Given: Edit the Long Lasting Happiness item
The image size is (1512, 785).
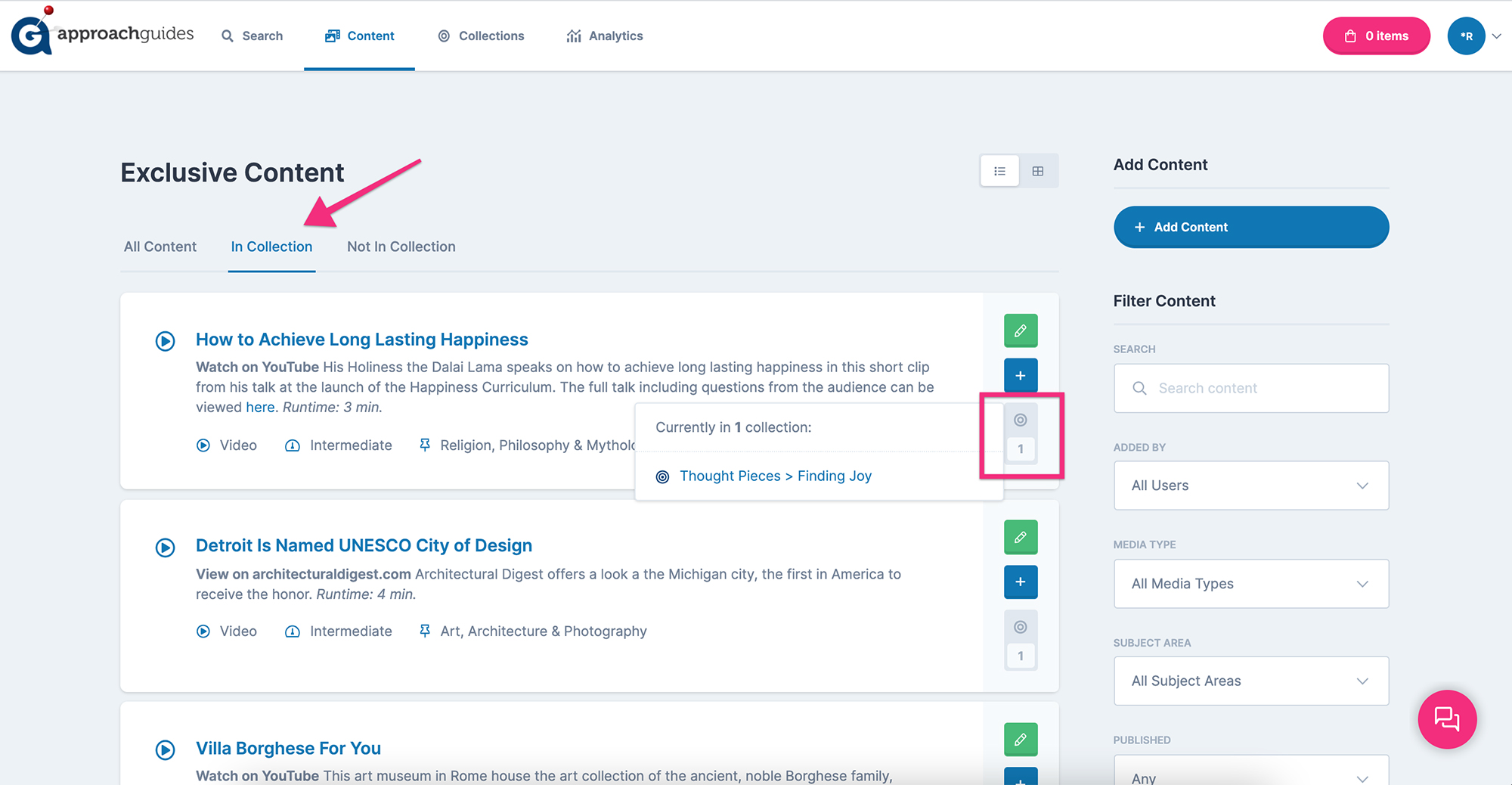Looking at the screenshot, I should [1021, 330].
